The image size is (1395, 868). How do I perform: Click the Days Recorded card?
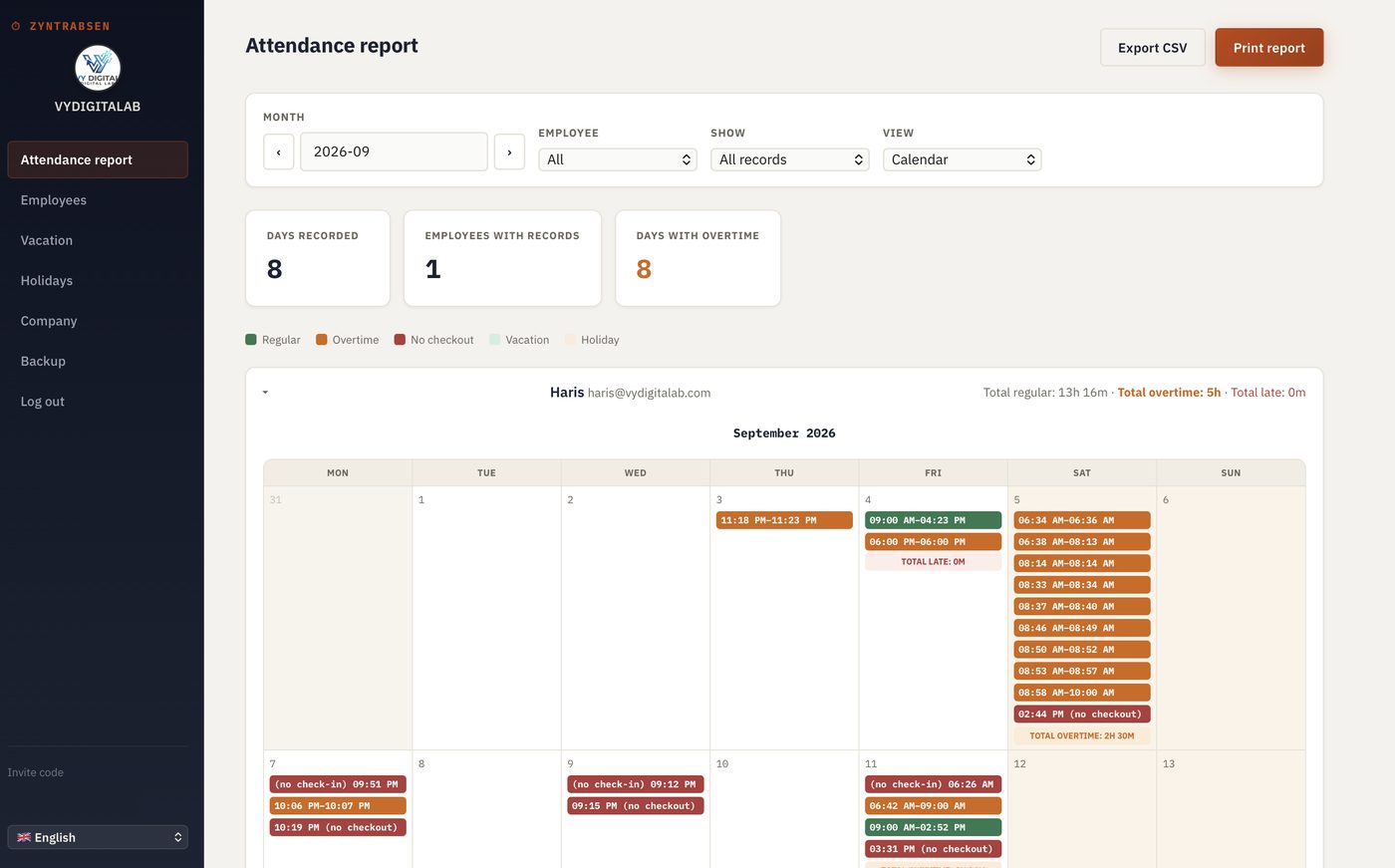click(318, 258)
